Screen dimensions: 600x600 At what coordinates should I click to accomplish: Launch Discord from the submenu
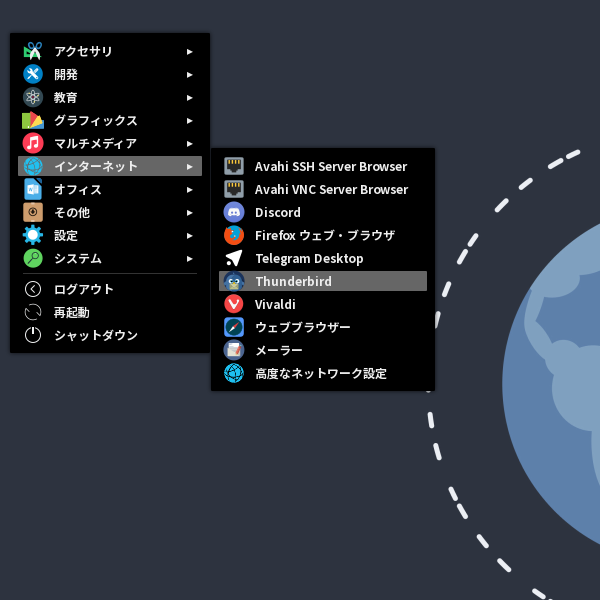coord(323,212)
